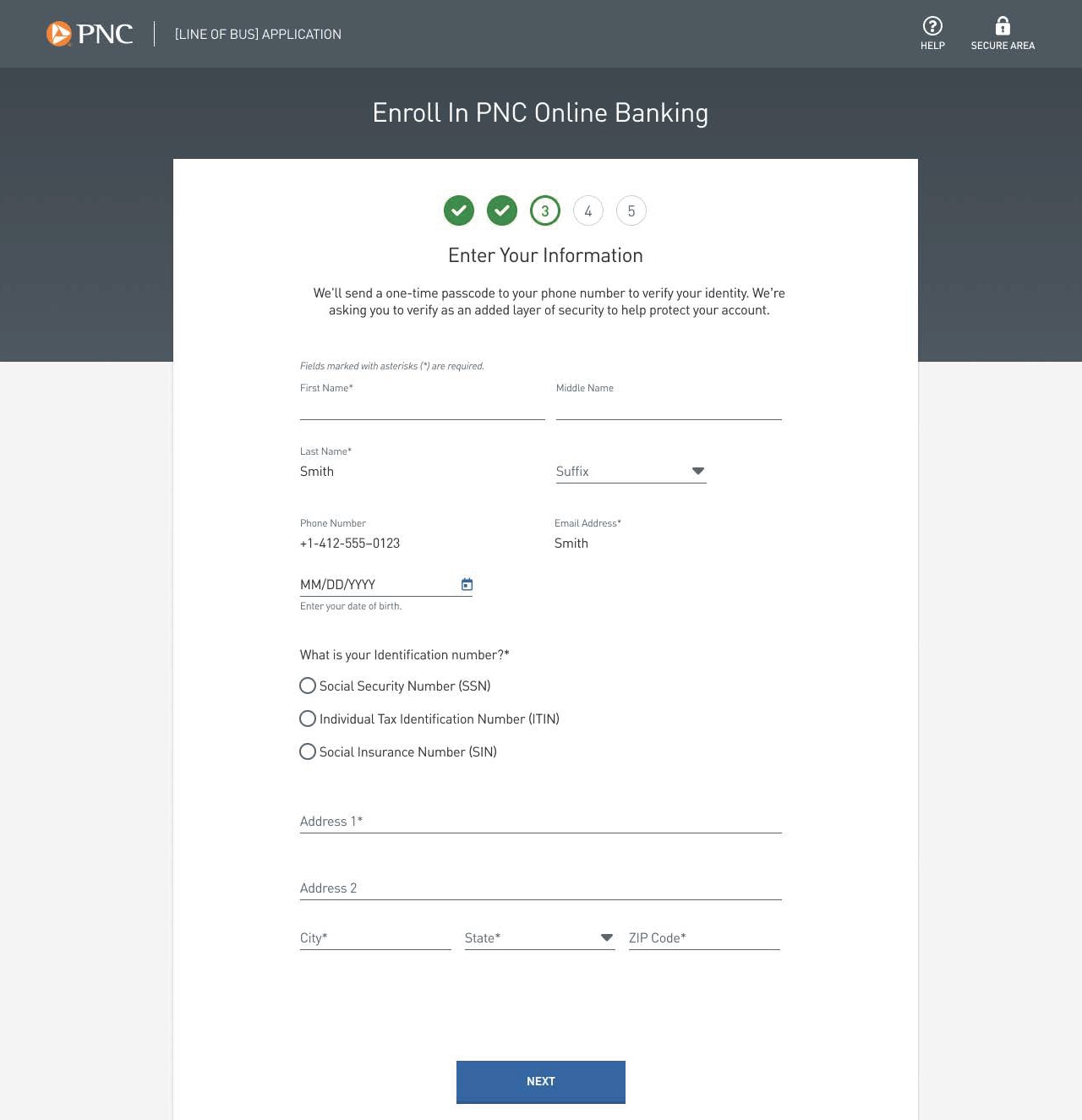Image resolution: width=1082 pixels, height=1120 pixels.
Task: Click the PNC logo
Action: [90, 34]
